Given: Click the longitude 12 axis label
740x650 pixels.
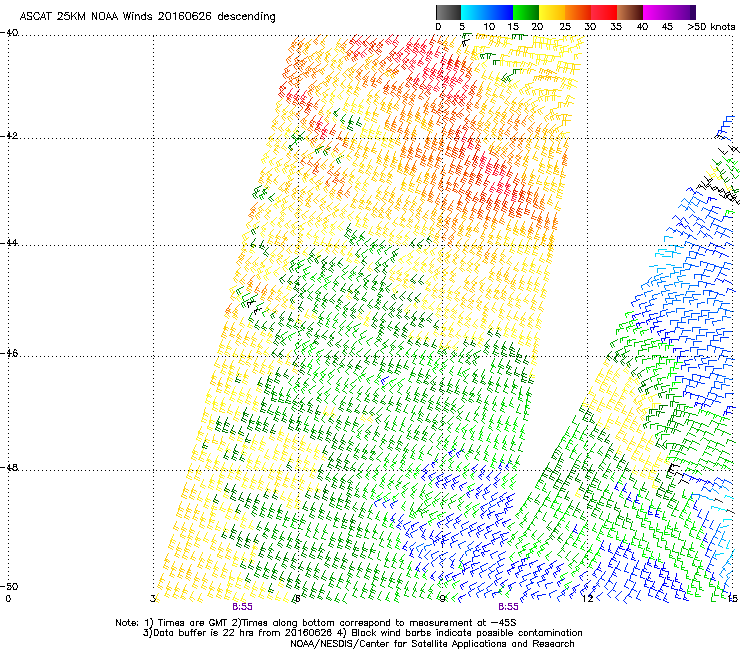Looking at the screenshot, I should 587,599.
